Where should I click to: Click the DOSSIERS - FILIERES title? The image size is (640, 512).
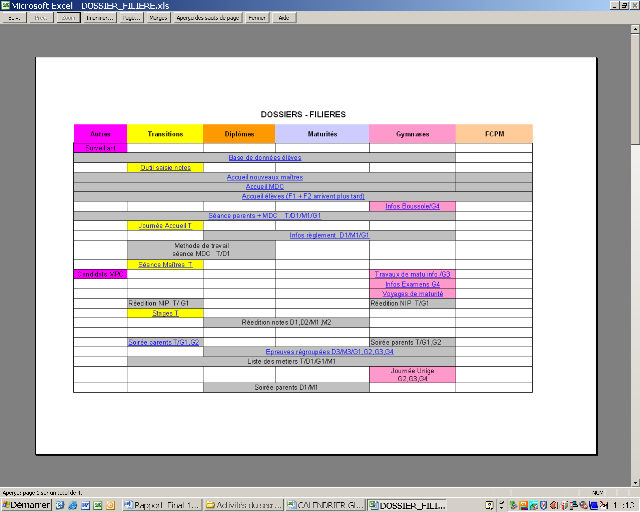point(303,114)
